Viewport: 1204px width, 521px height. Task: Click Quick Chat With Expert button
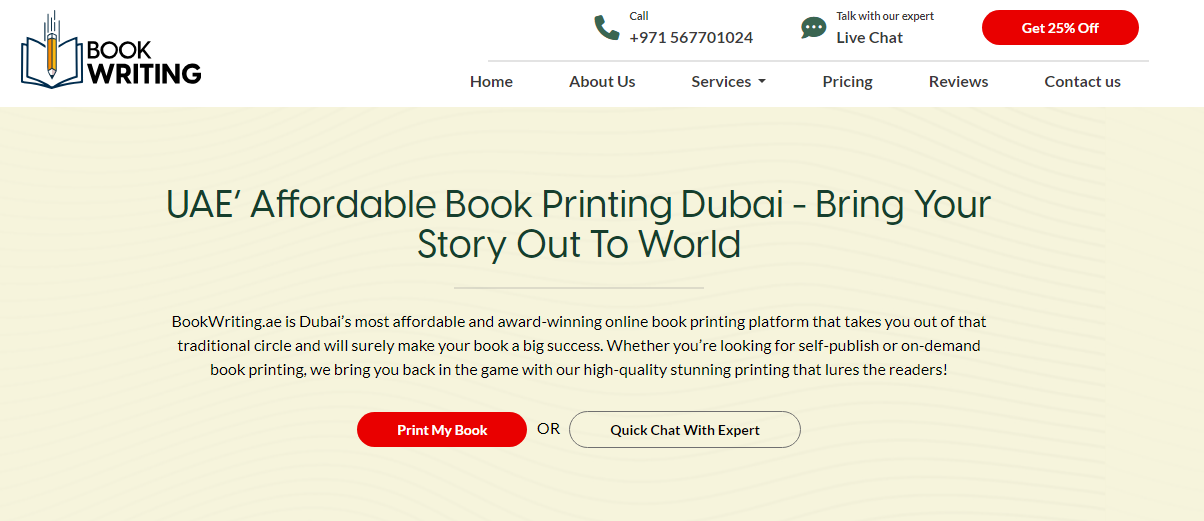coord(685,430)
